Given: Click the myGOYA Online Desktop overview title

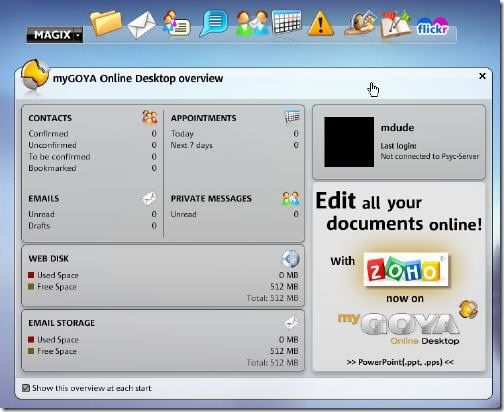Looking at the screenshot, I should coord(138,79).
